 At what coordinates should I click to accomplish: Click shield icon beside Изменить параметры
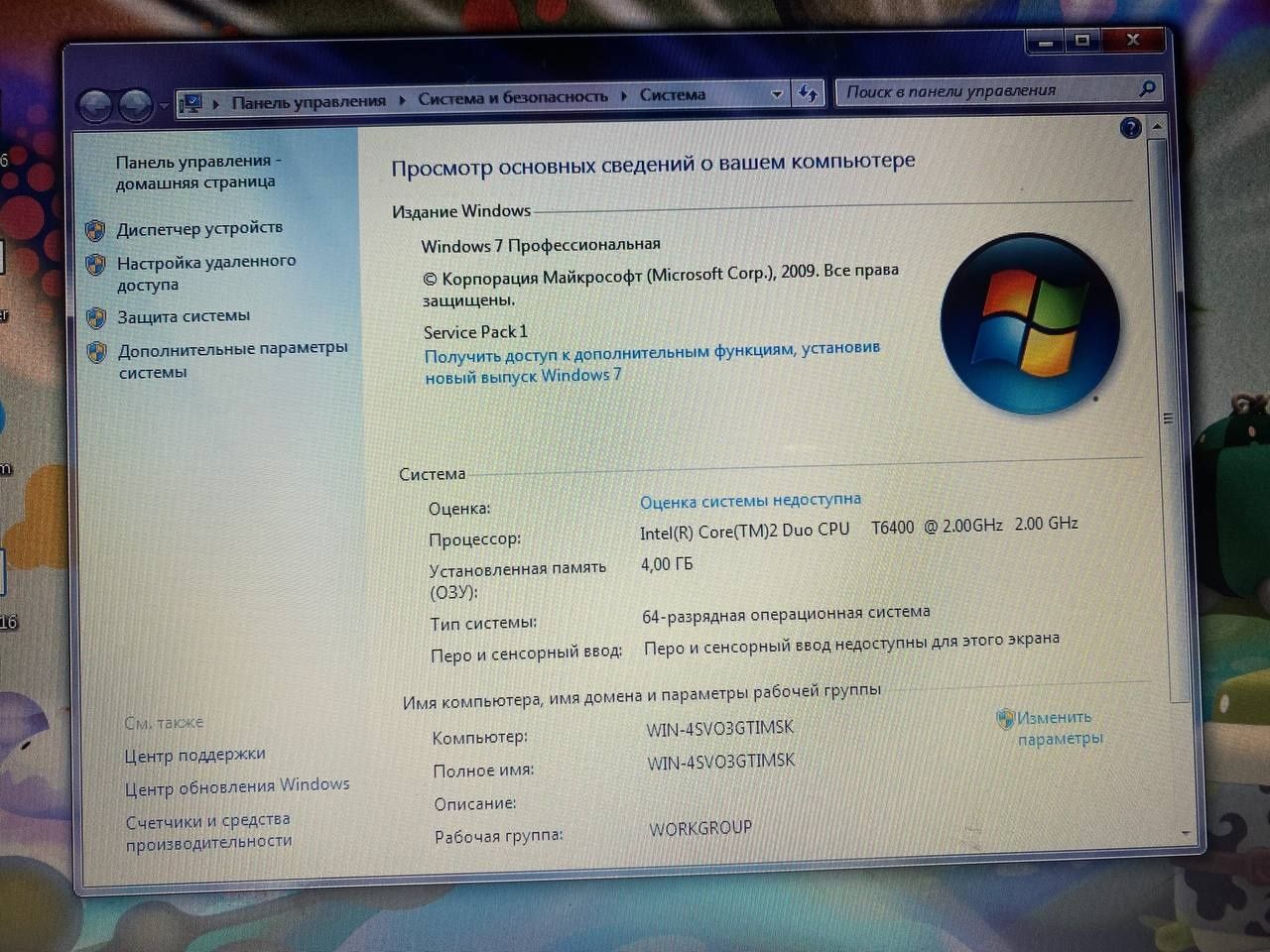(1005, 718)
